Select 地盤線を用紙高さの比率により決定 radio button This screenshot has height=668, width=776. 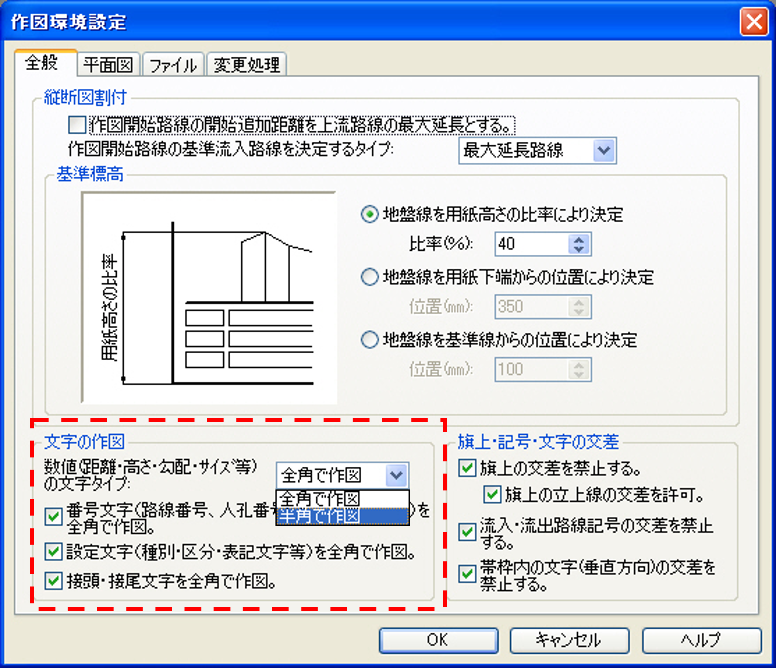(x=370, y=215)
